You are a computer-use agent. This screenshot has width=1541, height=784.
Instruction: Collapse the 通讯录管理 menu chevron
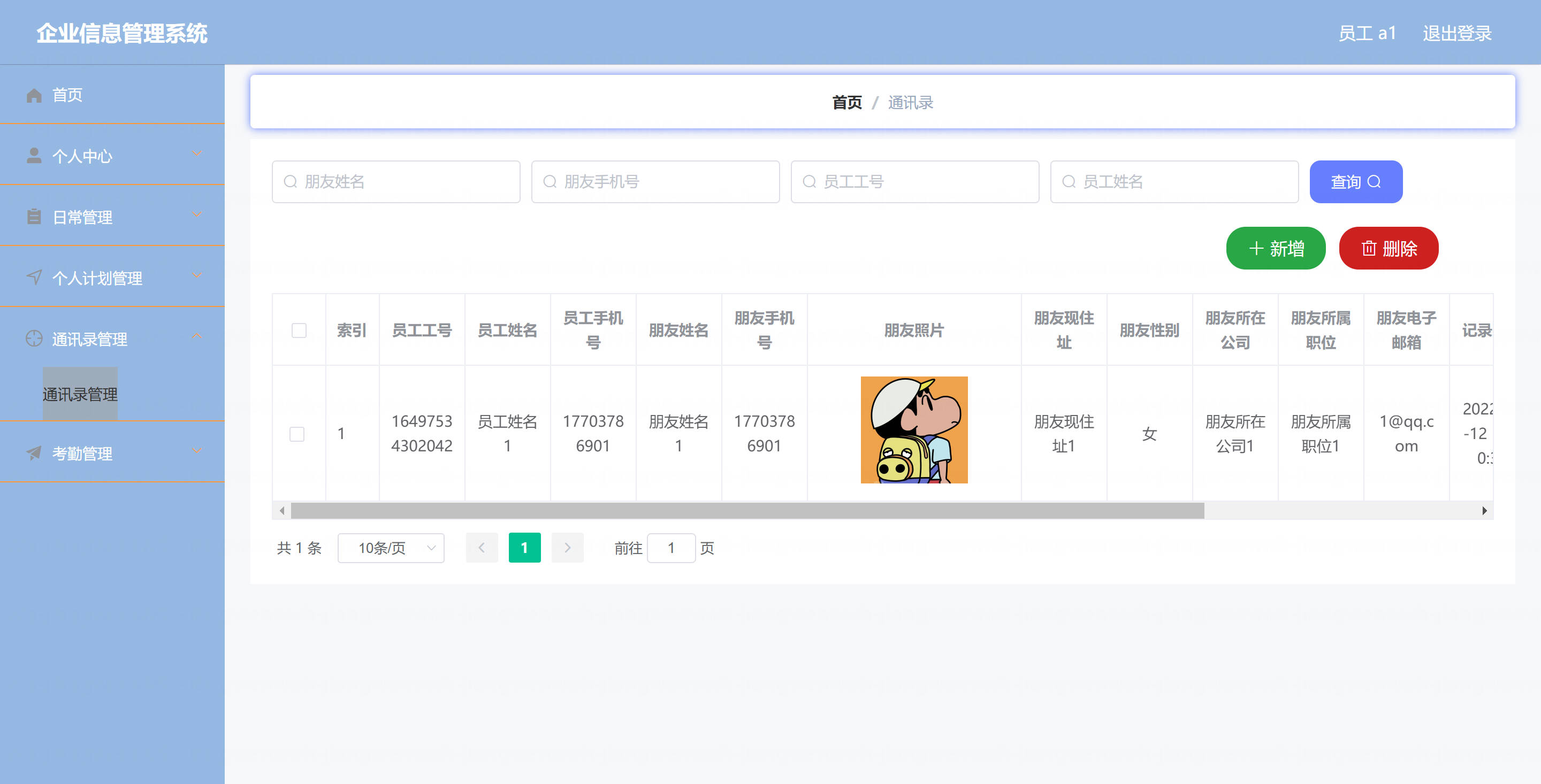197,337
